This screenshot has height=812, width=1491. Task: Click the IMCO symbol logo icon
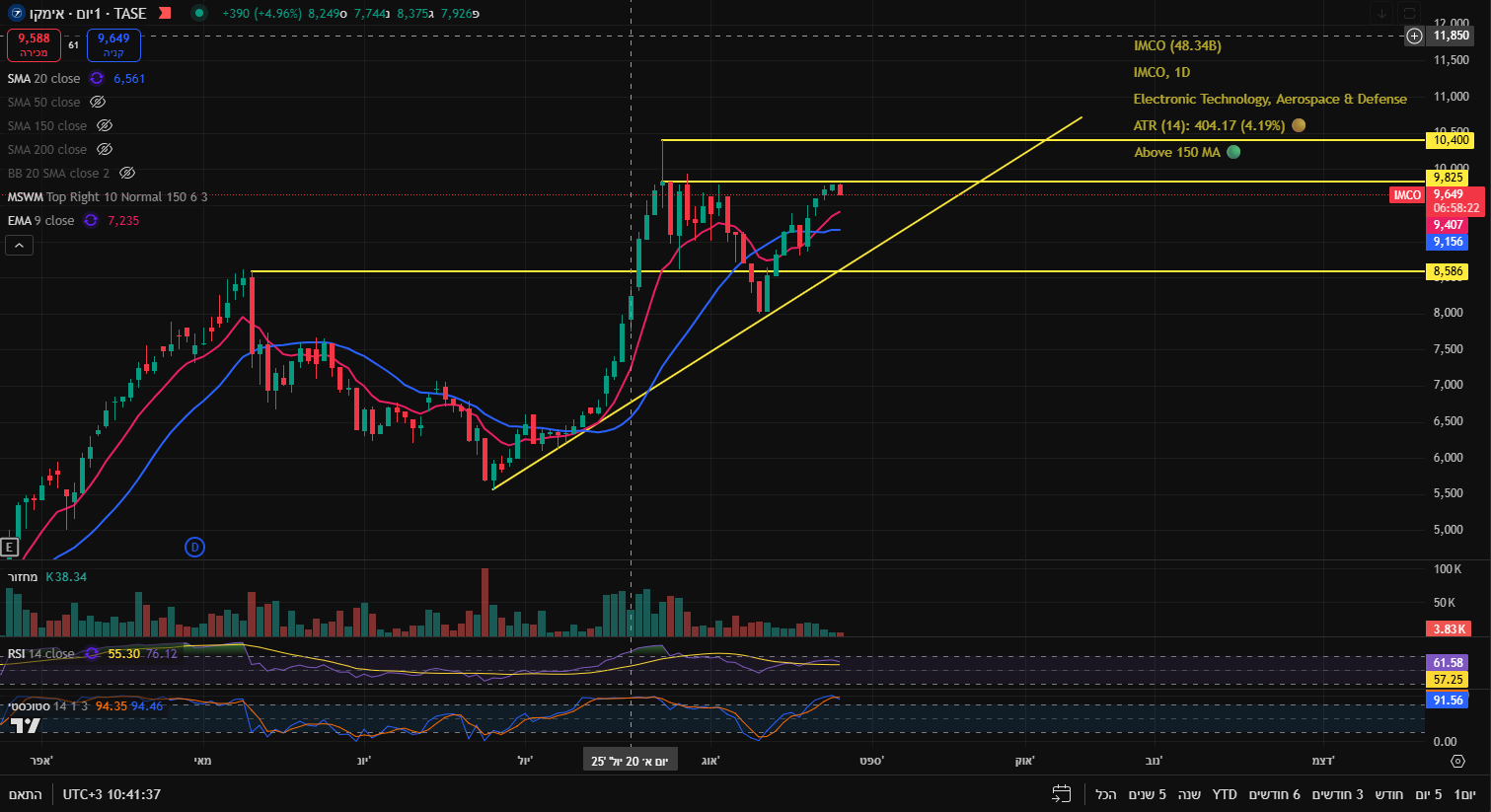[x=15, y=13]
